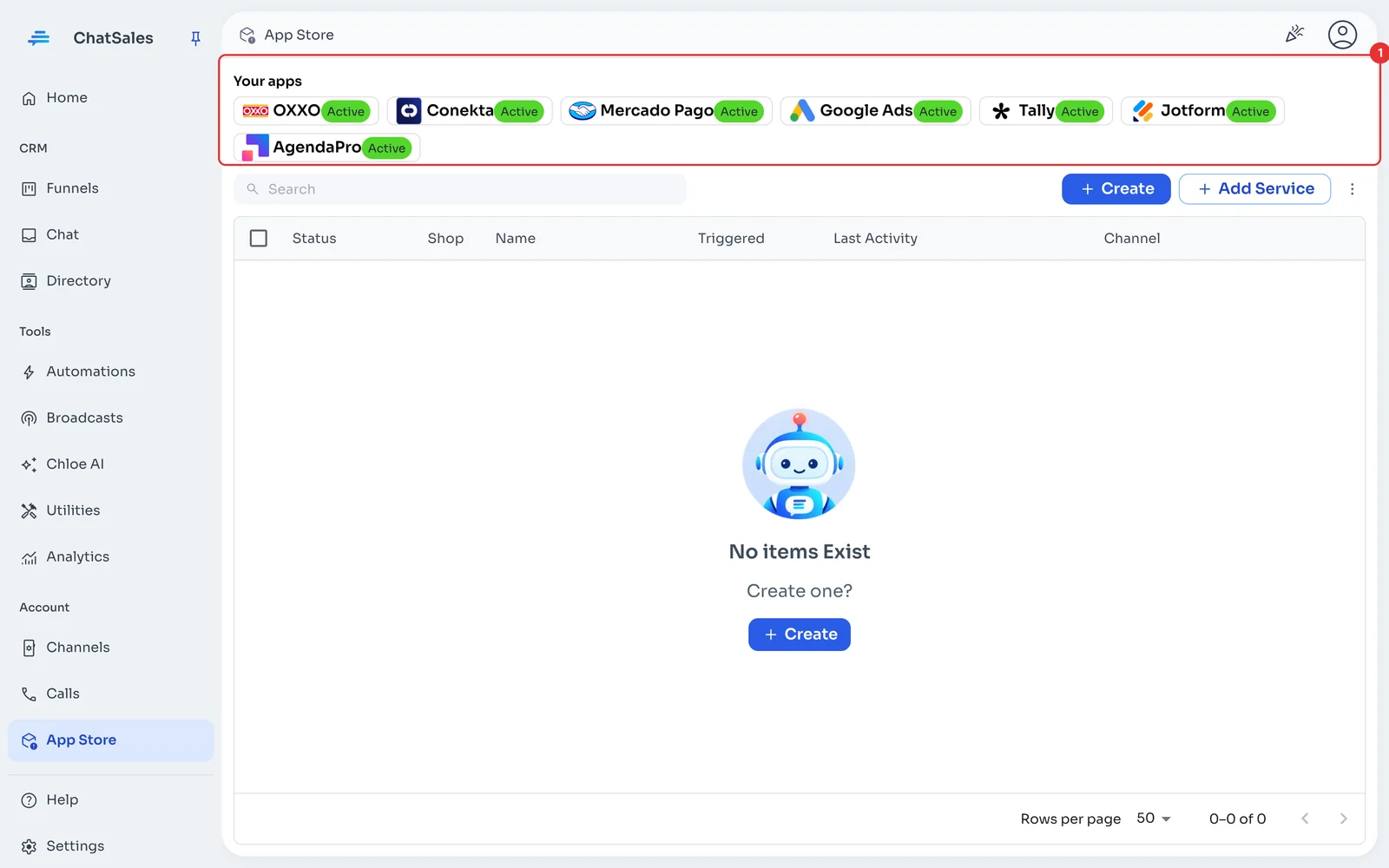Image resolution: width=1389 pixels, height=868 pixels.
Task: Open Funnels in the sidebar
Action: coord(111,188)
